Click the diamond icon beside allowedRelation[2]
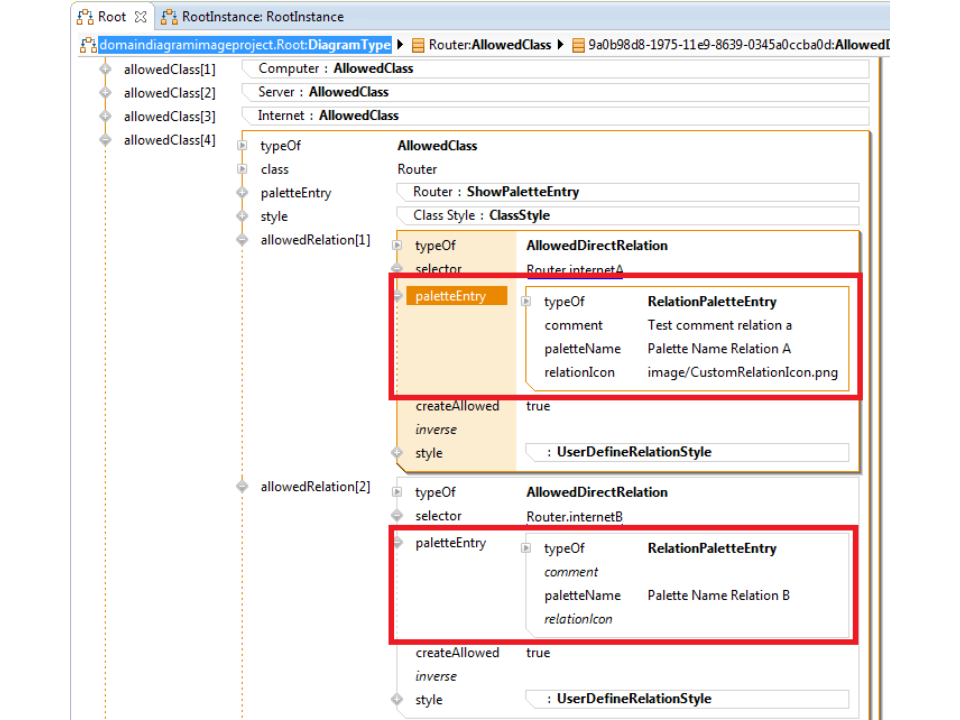 pos(241,487)
